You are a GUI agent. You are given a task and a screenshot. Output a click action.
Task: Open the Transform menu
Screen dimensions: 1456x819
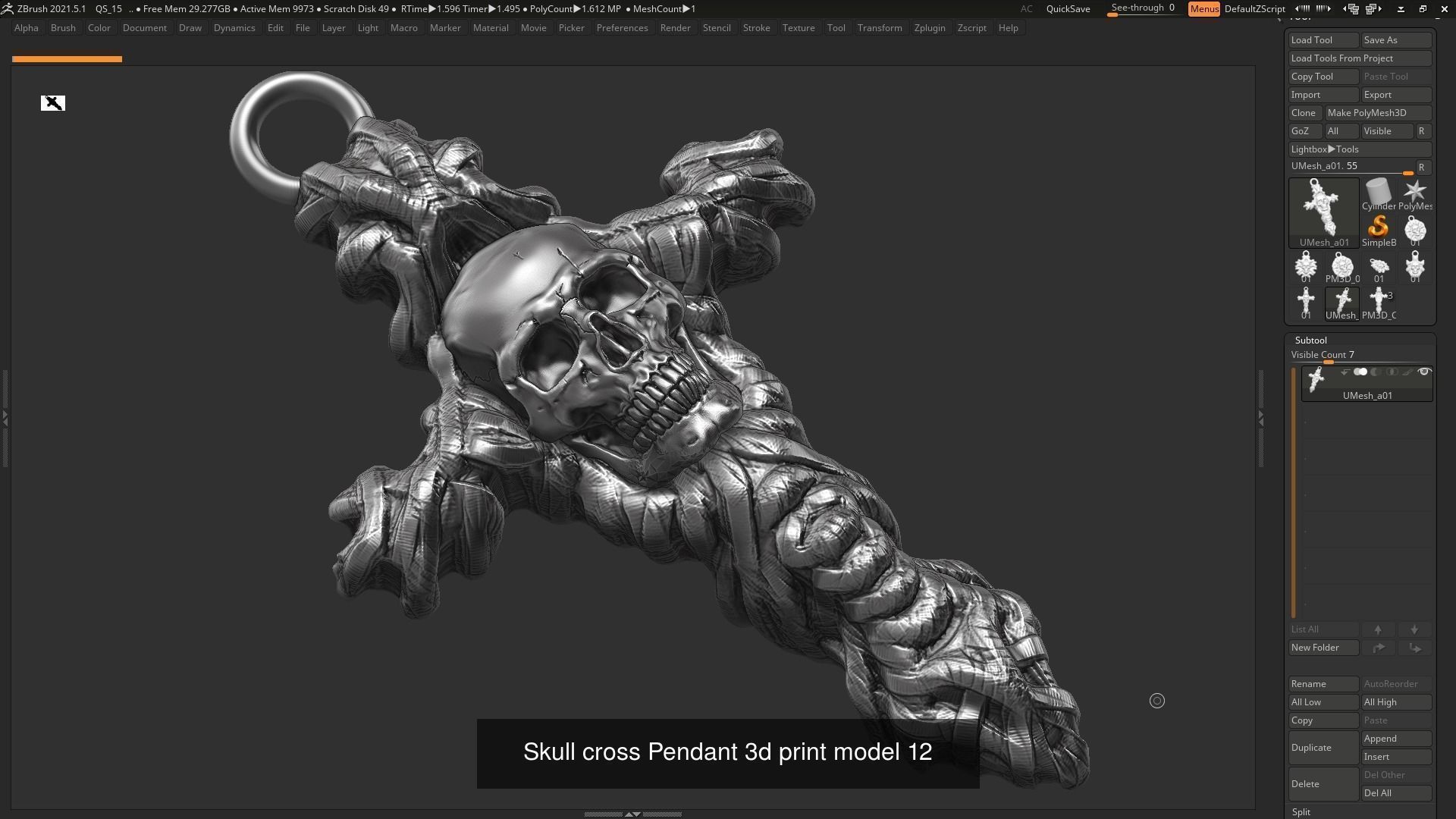click(x=880, y=28)
